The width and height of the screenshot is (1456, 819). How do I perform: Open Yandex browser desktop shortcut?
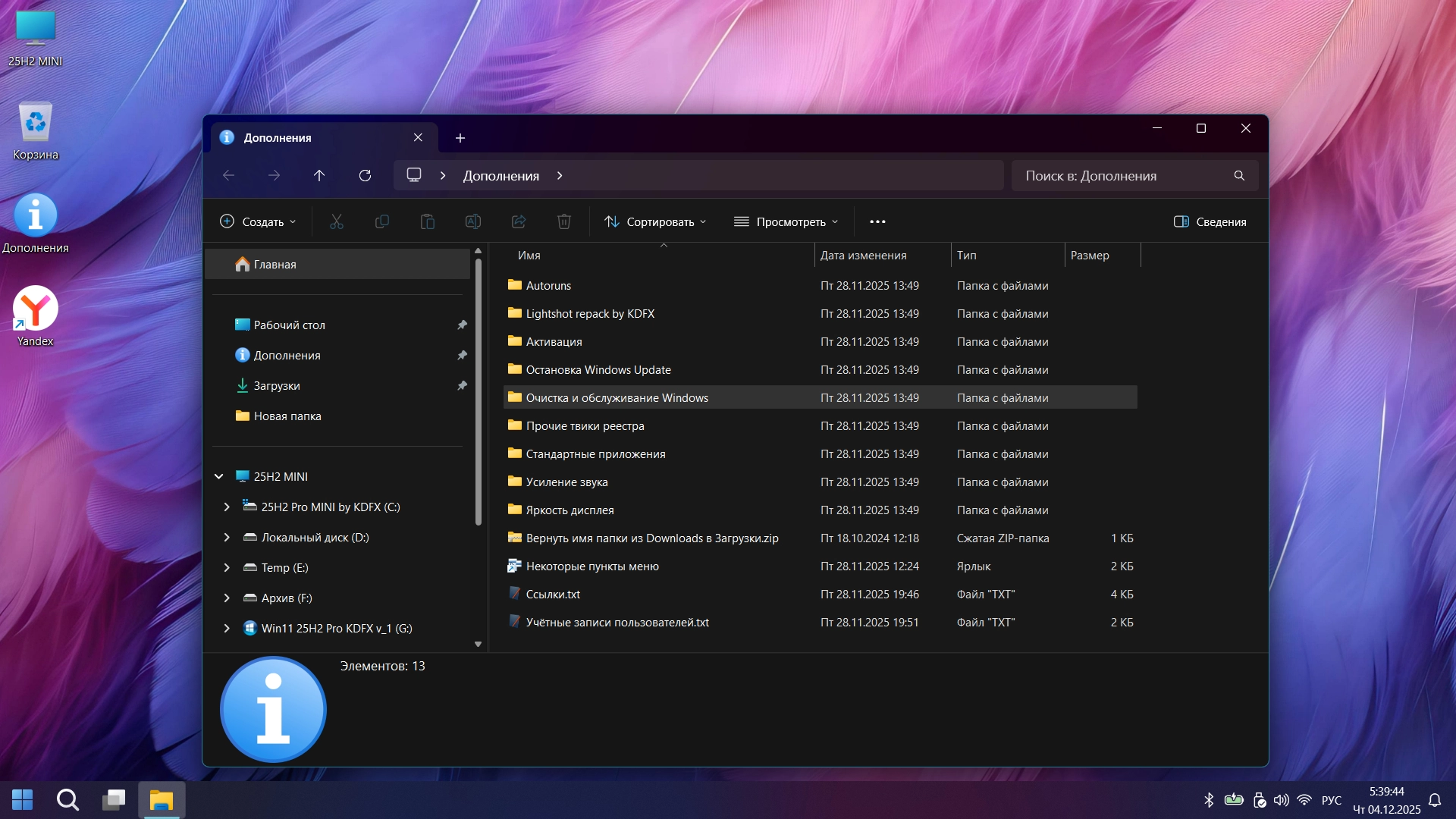click(x=35, y=309)
